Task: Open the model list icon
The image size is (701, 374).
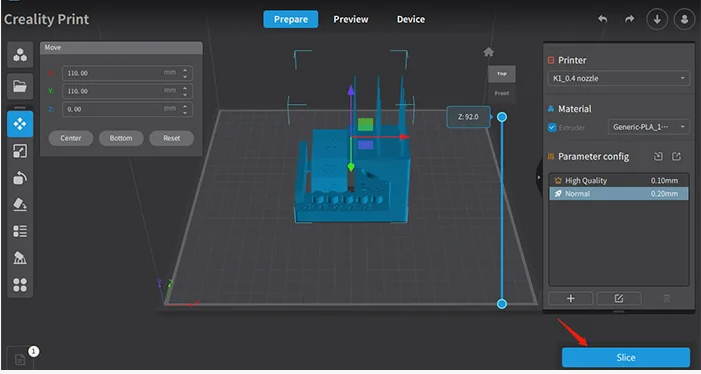Action: [x=20, y=231]
